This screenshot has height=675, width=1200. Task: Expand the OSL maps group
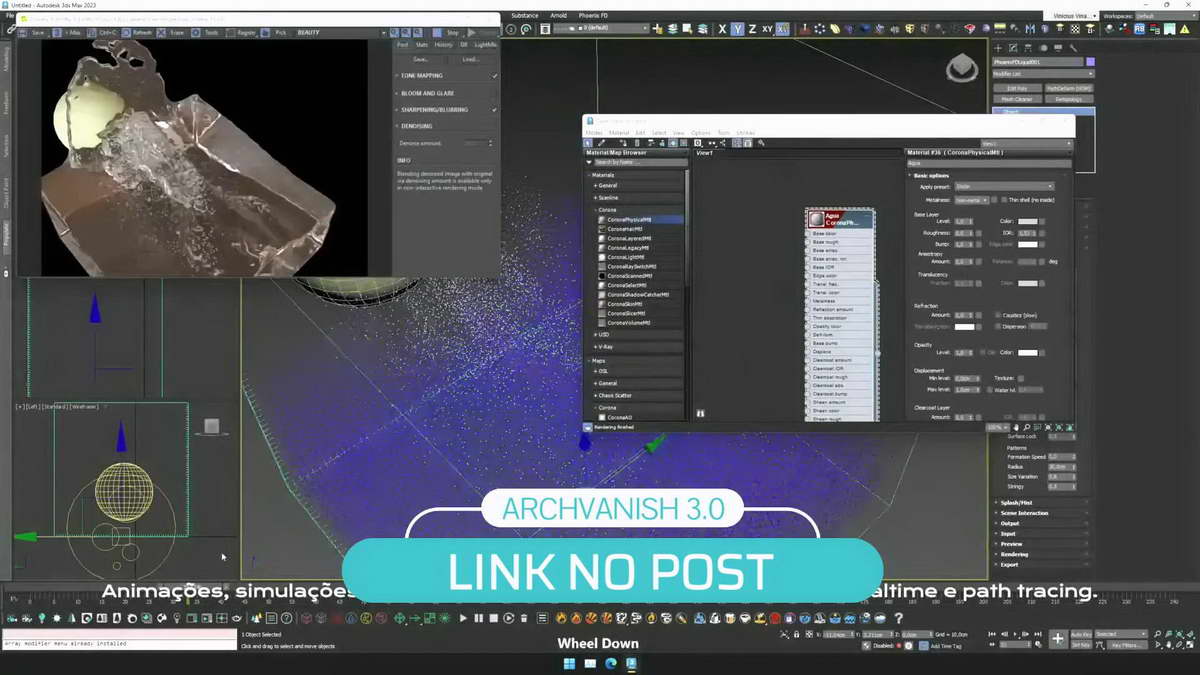click(x=604, y=371)
